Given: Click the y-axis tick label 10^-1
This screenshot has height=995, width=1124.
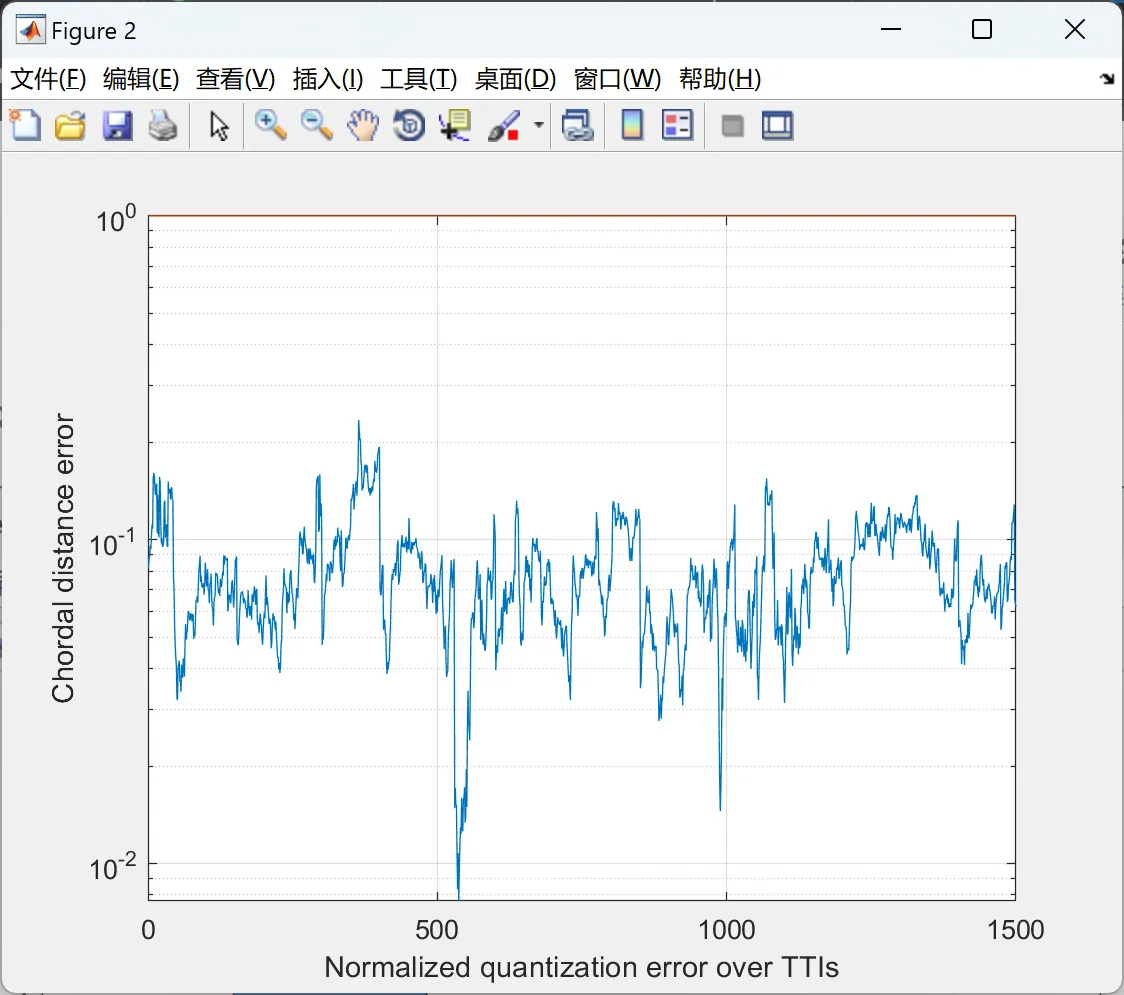Looking at the screenshot, I should click(113, 543).
